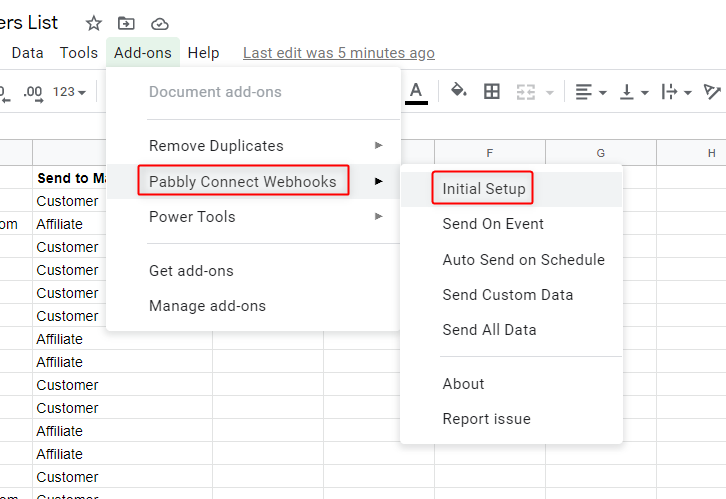Open the 123 number format dropdown
726x499 pixels.
69,92
